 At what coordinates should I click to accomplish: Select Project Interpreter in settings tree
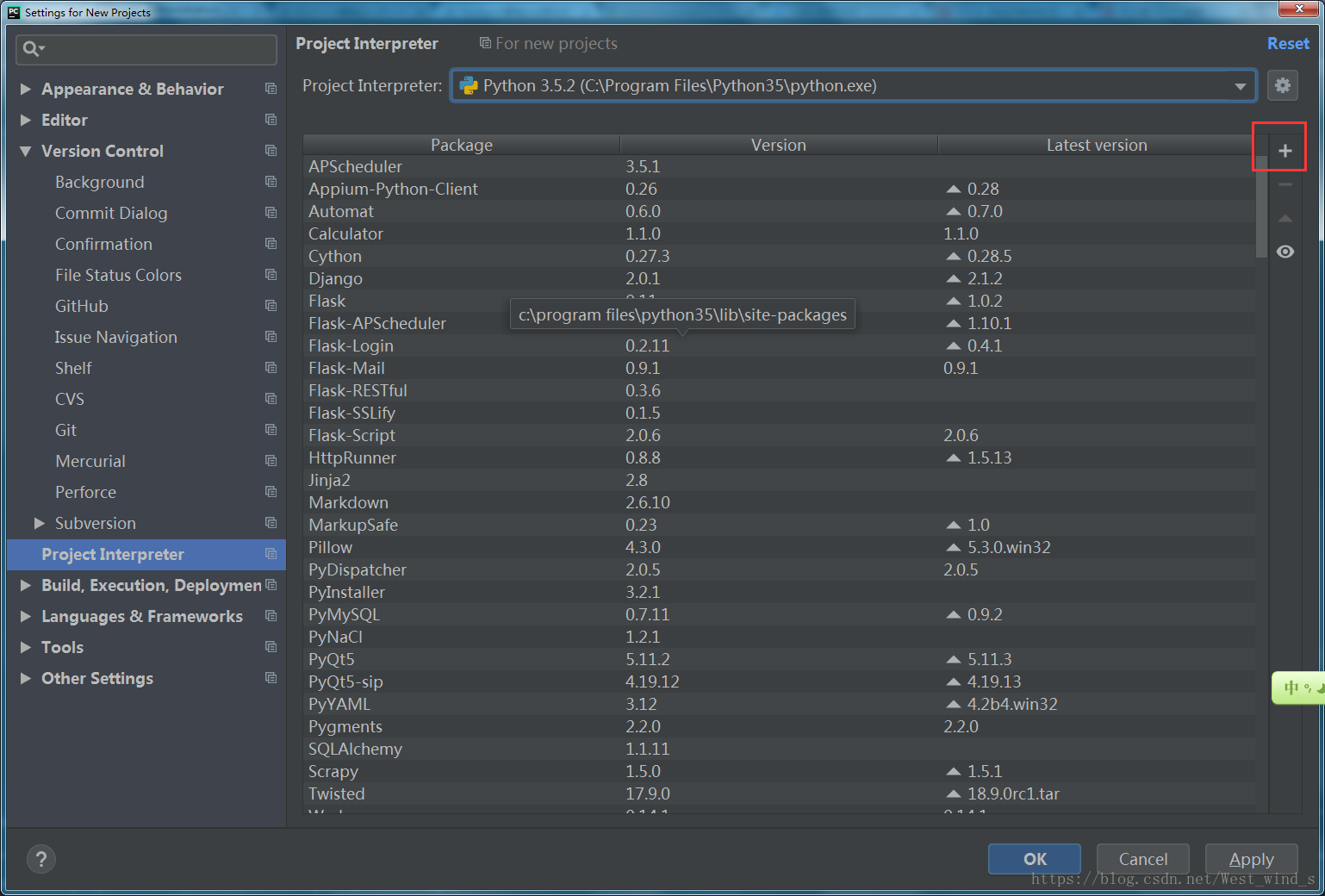coord(146,554)
